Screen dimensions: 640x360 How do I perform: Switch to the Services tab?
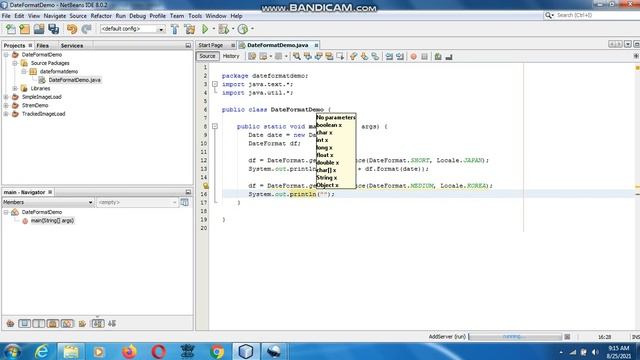[72, 46]
